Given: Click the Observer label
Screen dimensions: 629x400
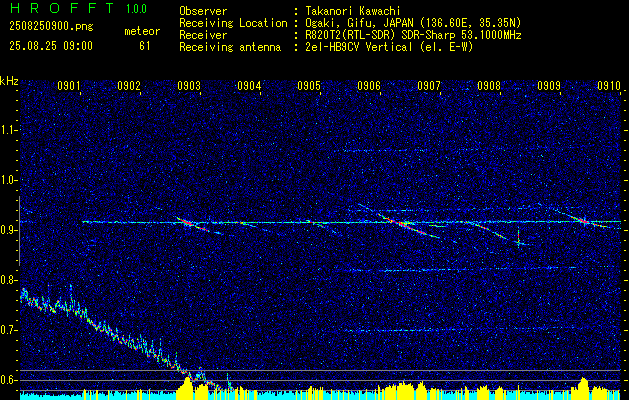Looking at the screenshot, I should pyautogui.click(x=203, y=11).
